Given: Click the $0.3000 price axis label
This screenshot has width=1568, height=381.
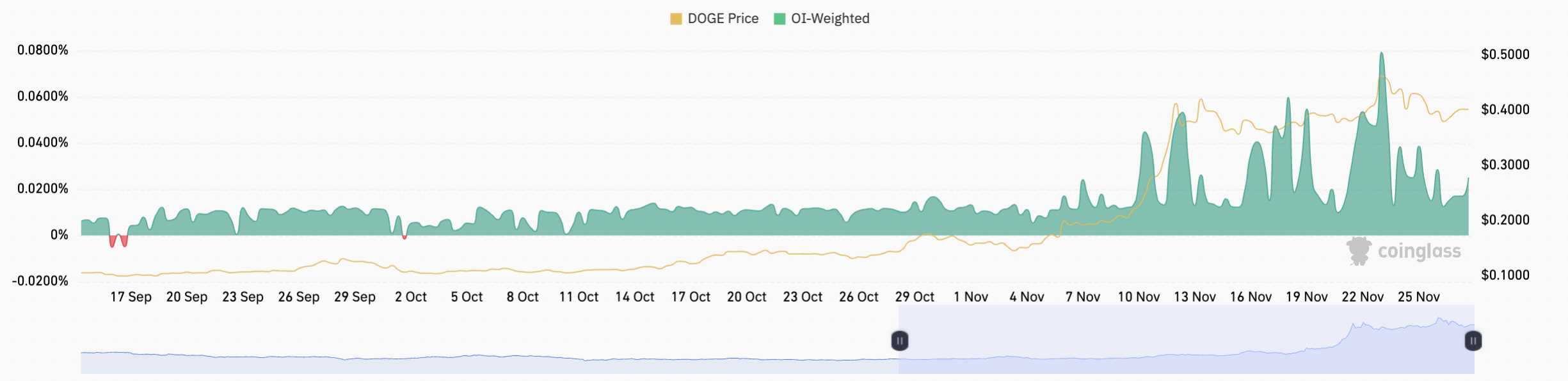Looking at the screenshot, I should pos(1505,165).
